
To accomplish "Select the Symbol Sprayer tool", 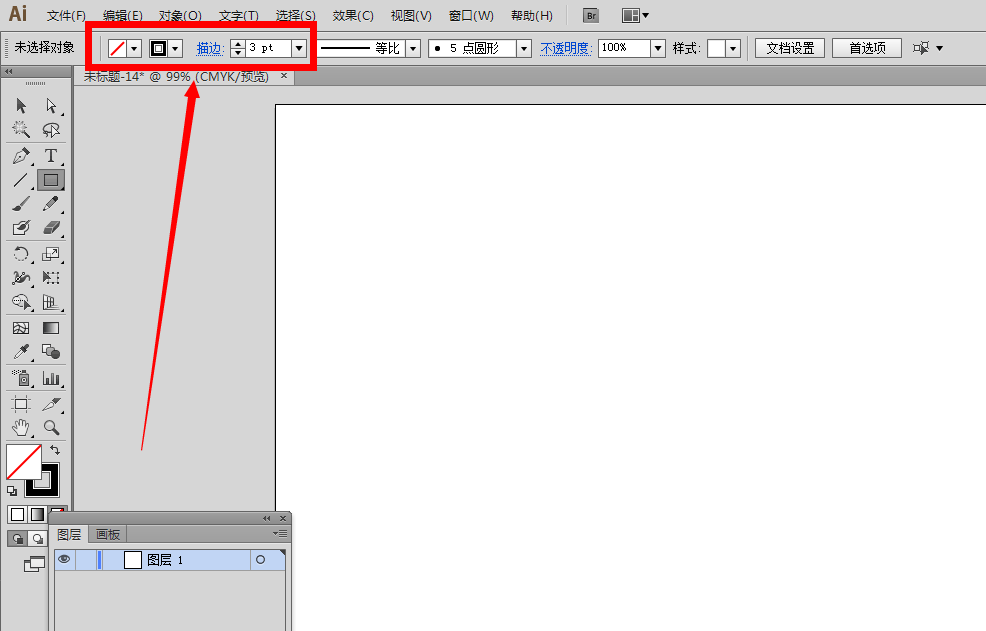I will pos(21,377).
